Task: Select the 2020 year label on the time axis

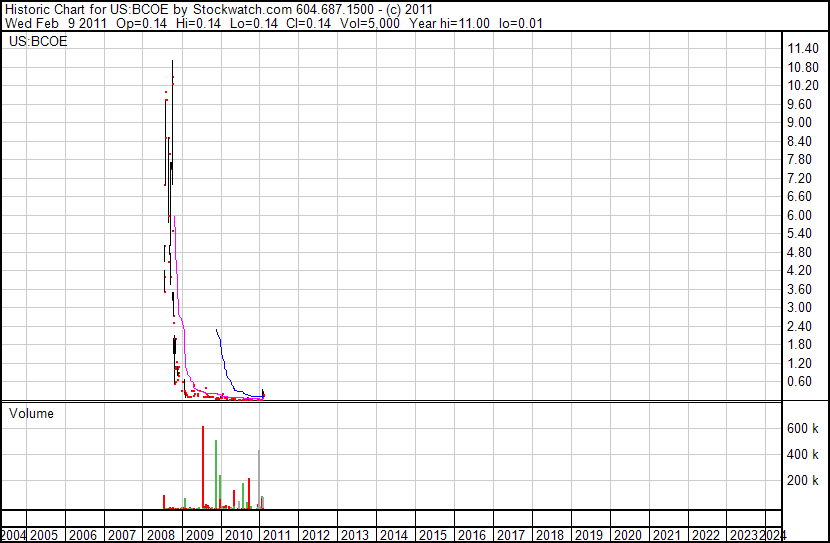Action: [x=628, y=535]
